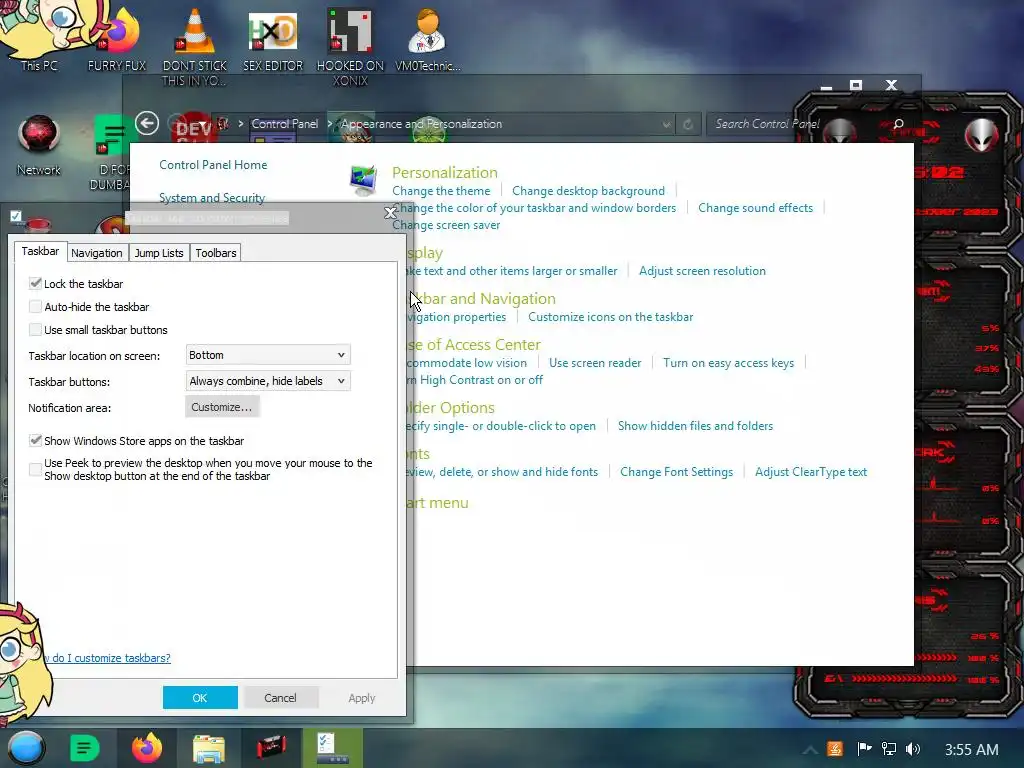This screenshot has height=768, width=1024.
Task: Open the FURRY FUX Firefox desktop shortcut
Action: 117,39
